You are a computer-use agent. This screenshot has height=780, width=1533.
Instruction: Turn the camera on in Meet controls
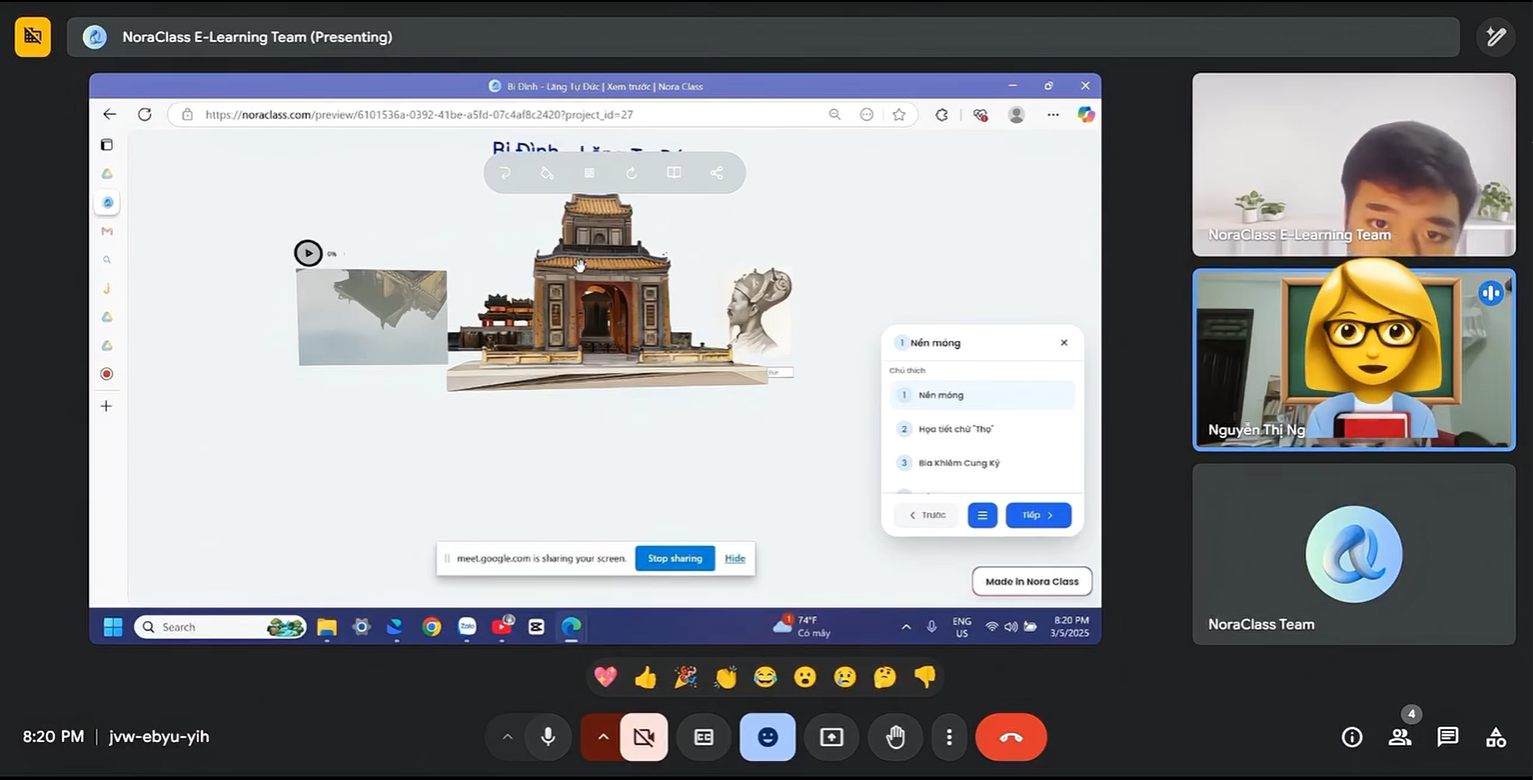(644, 737)
